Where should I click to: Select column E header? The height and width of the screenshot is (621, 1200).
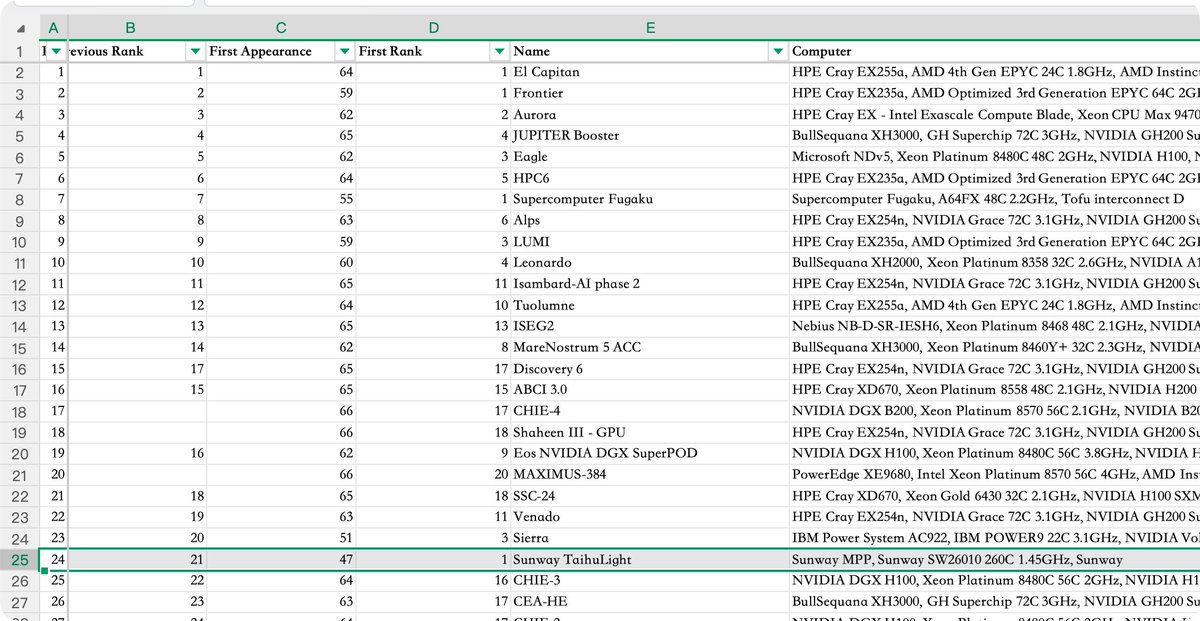coord(650,28)
